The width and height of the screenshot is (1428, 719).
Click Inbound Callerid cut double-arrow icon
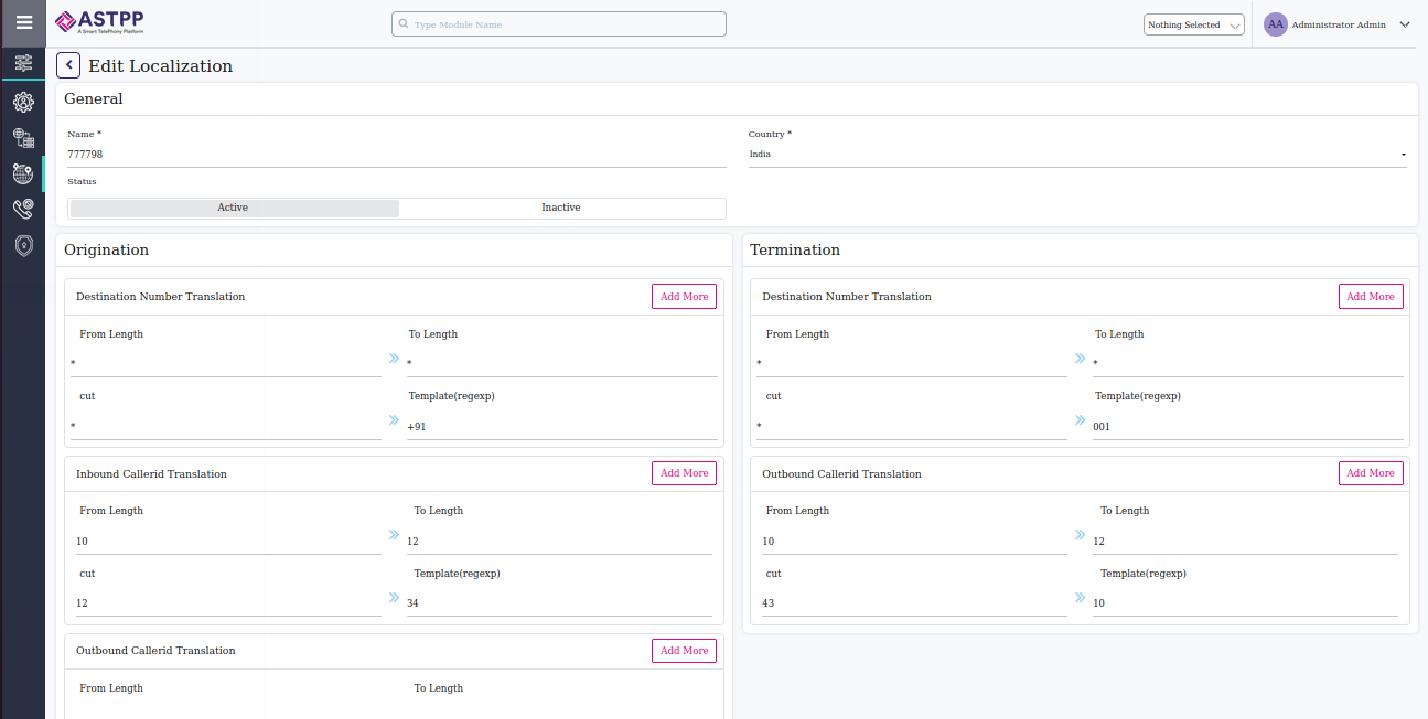click(x=393, y=597)
